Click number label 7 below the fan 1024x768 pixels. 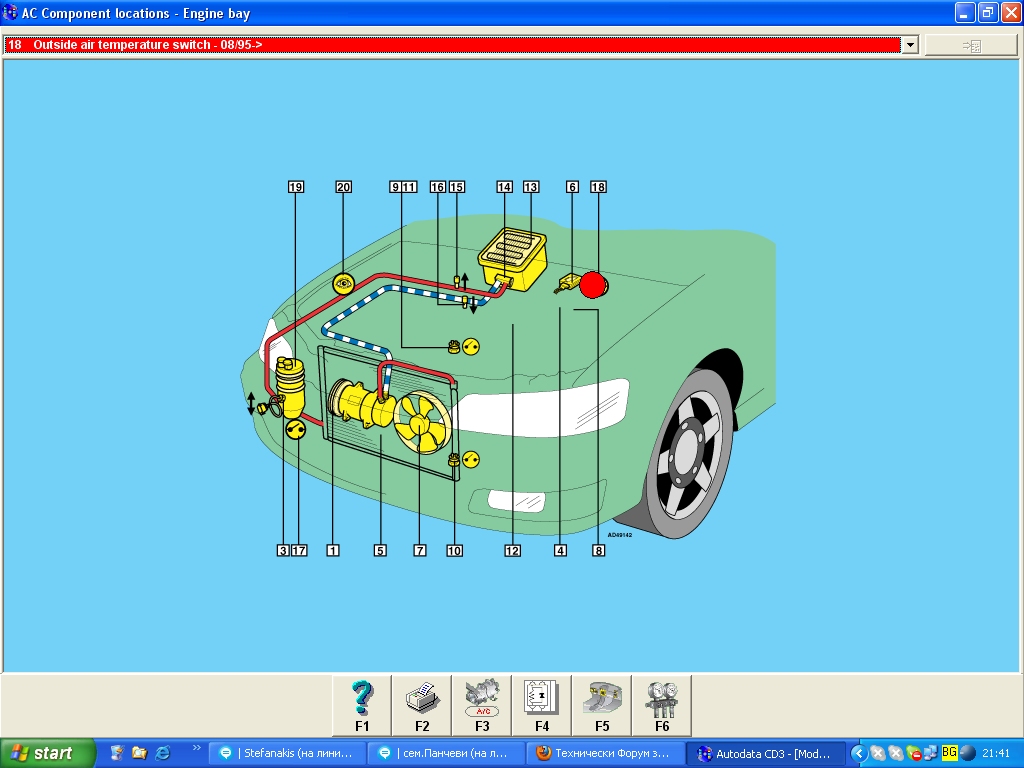(420, 550)
